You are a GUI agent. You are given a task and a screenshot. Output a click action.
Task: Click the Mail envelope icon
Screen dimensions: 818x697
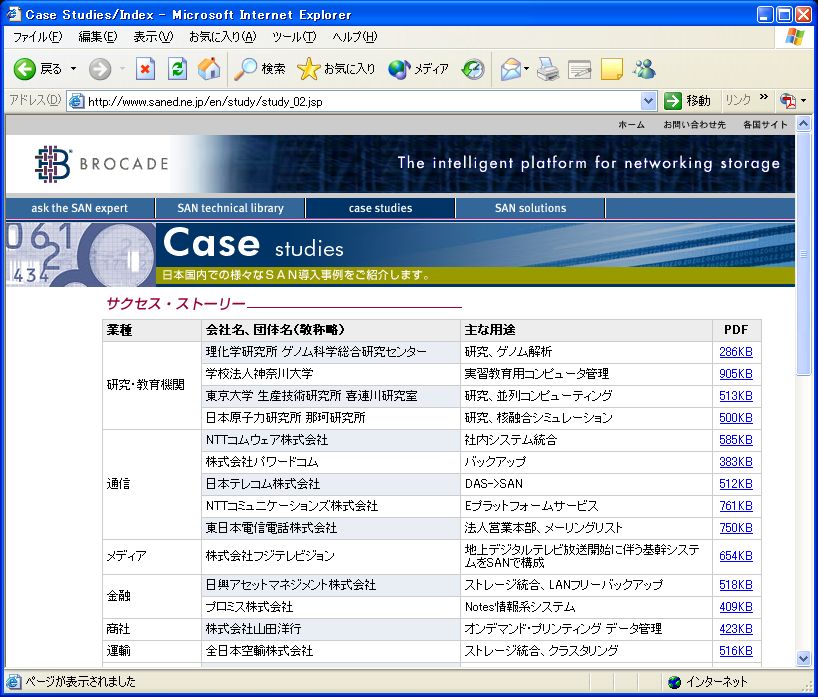[511, 69]
